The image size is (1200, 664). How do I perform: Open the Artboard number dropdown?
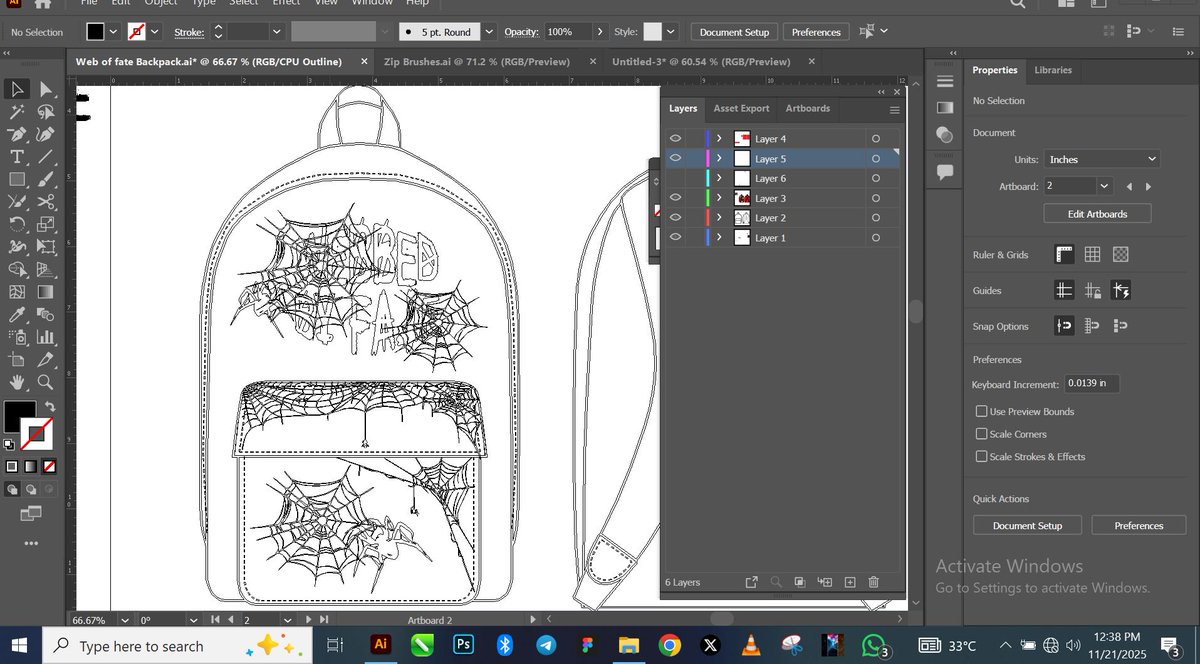coord(1104,186)
